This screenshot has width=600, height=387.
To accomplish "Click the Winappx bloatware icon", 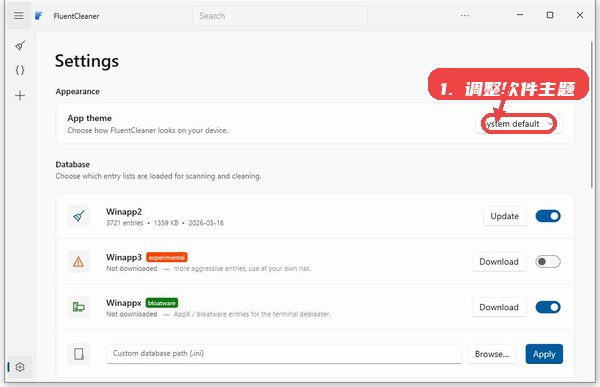I will tap(78, 307).
